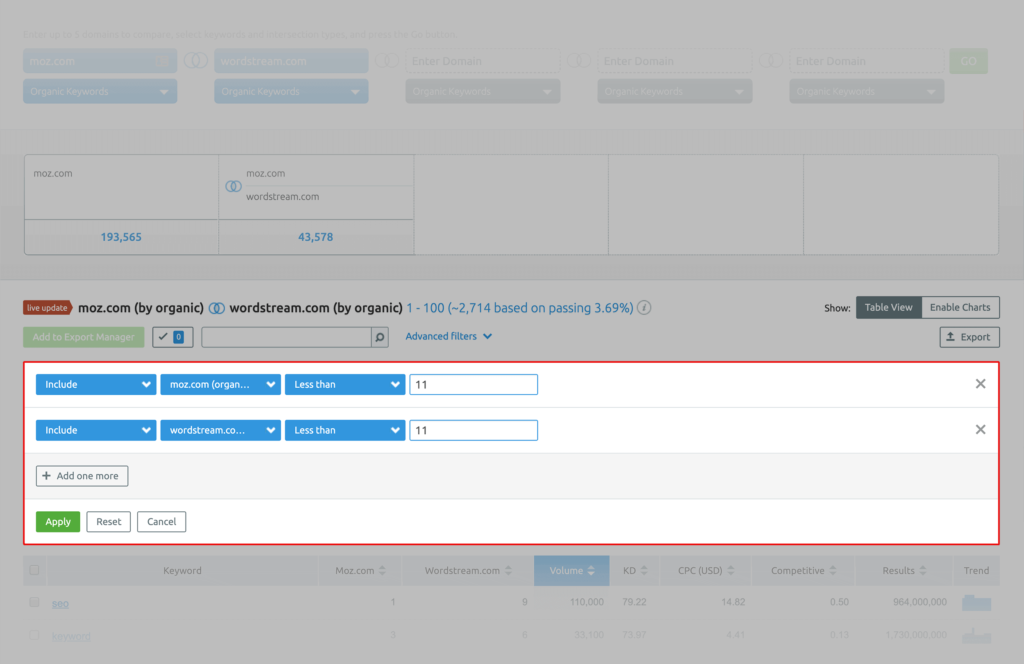Click the search magnifying glass icon
Screen dimensions: 1024x664
(378, 337)
